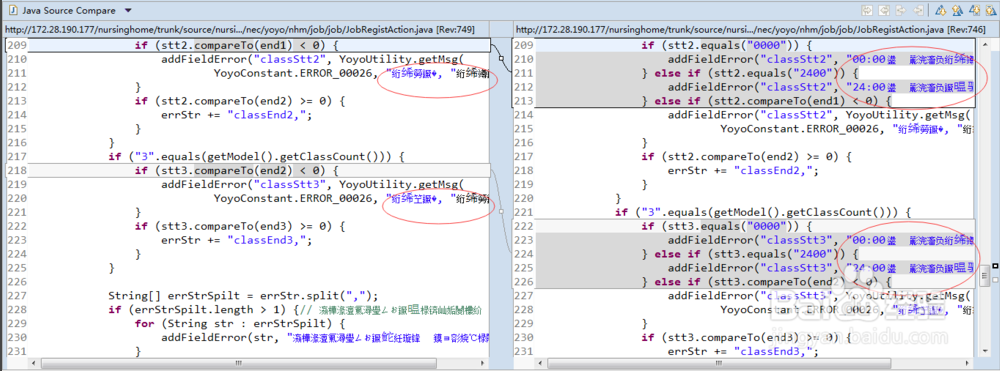Click right pane line 218 errStr classEnd2
Screen dimensions: 1000x371
pyautogui.click(x=744, y=170)
